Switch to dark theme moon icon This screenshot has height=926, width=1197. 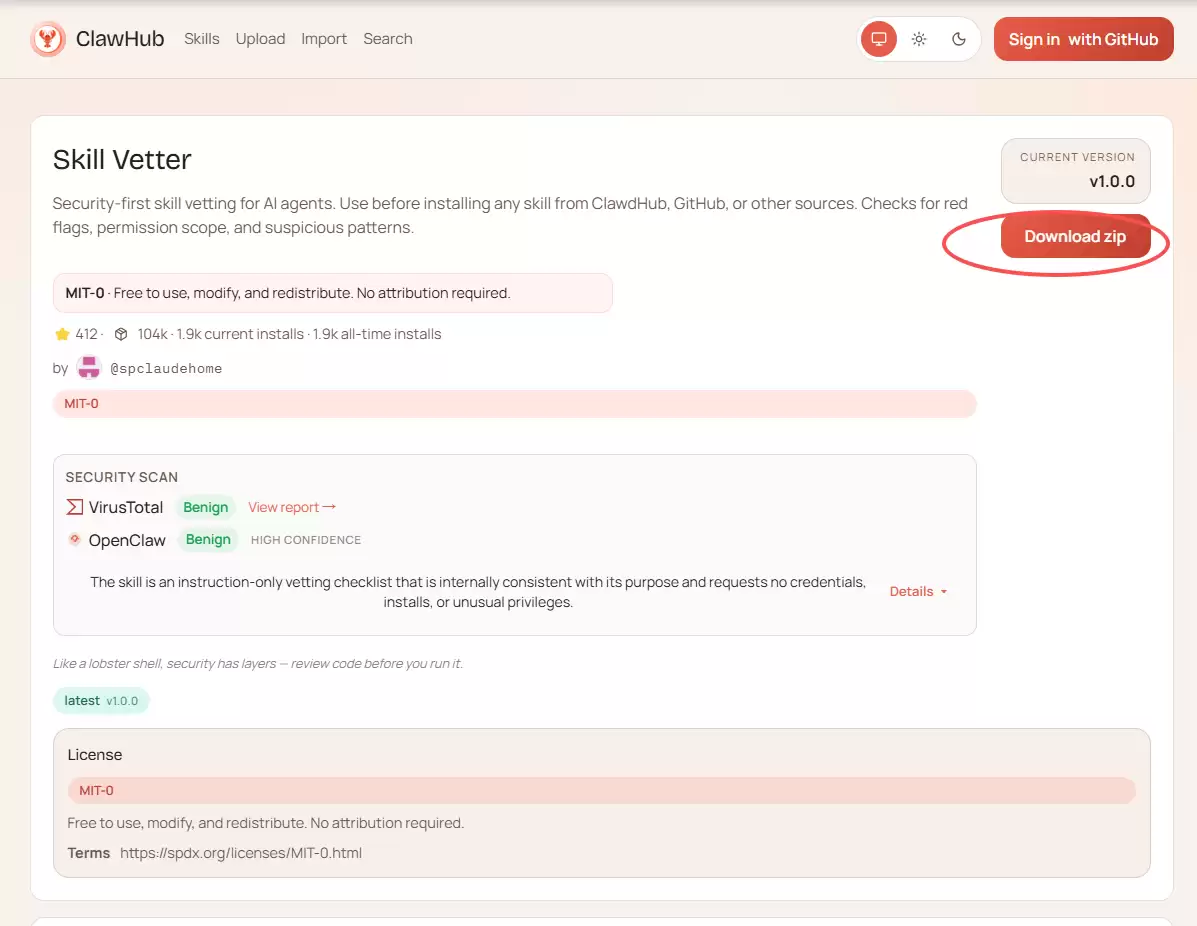point(958,39)
